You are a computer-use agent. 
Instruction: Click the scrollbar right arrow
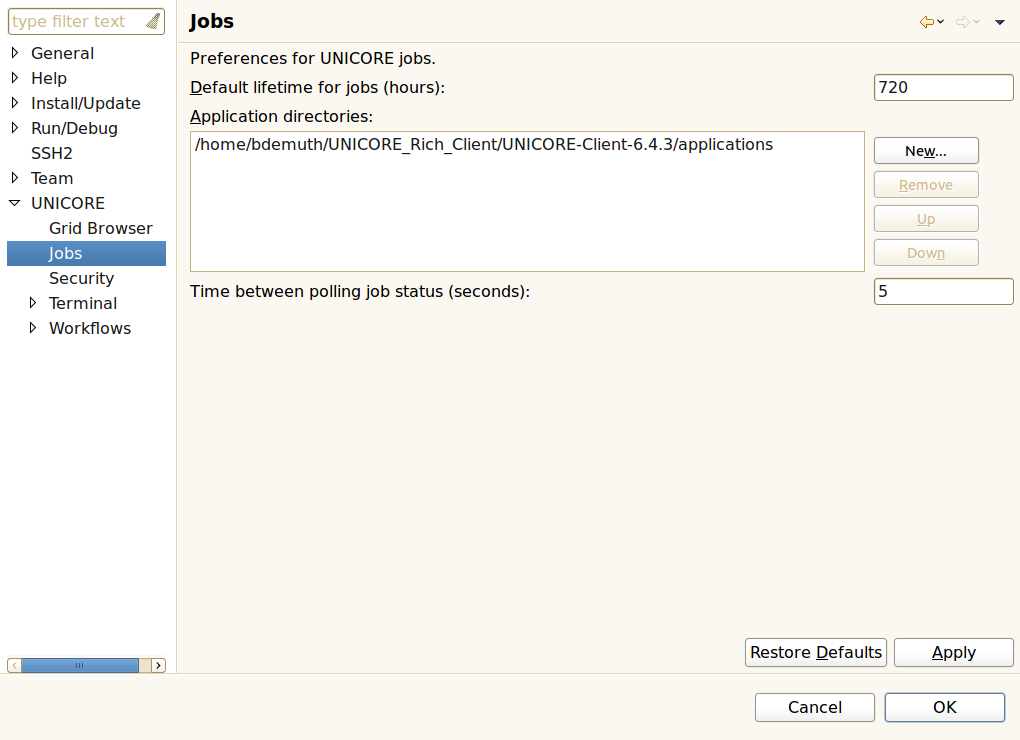[x=158, y=665]
